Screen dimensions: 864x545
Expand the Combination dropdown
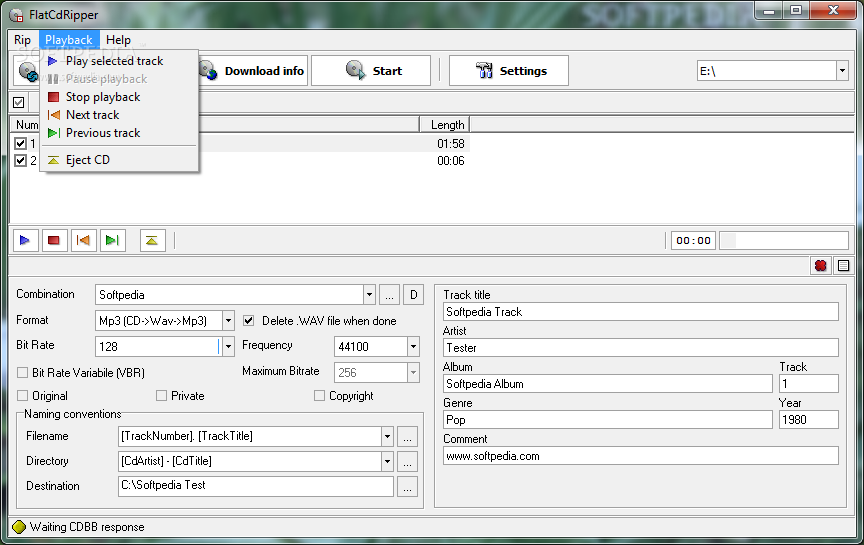tap(369, 295)
